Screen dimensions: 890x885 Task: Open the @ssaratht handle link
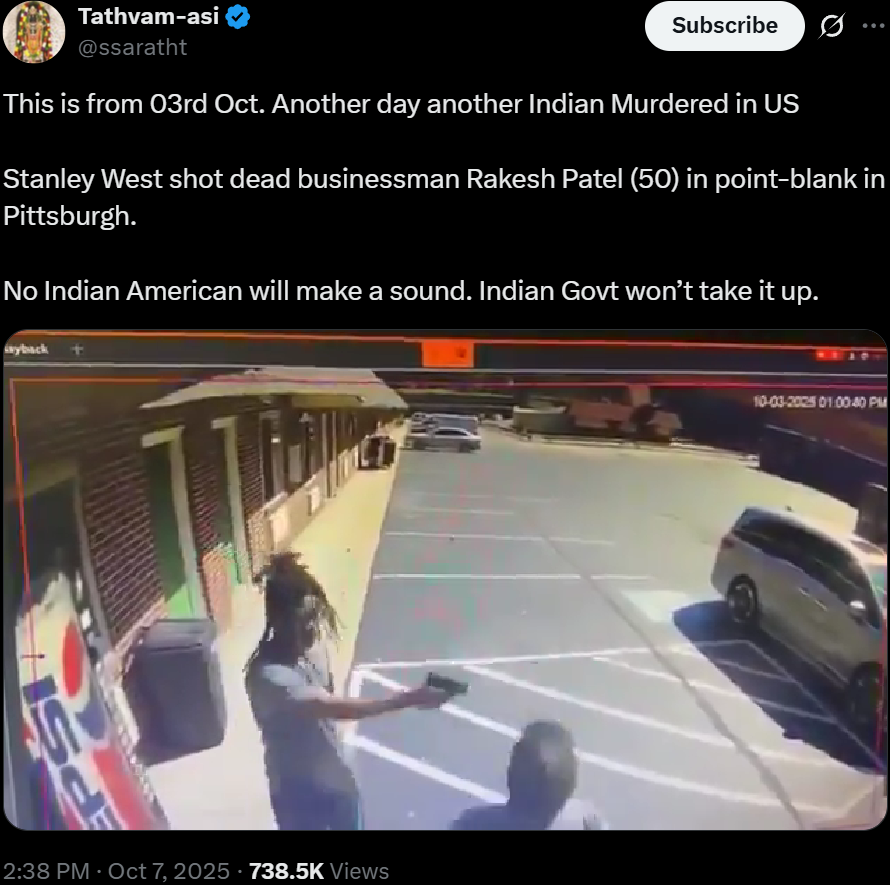coord(132,47)
